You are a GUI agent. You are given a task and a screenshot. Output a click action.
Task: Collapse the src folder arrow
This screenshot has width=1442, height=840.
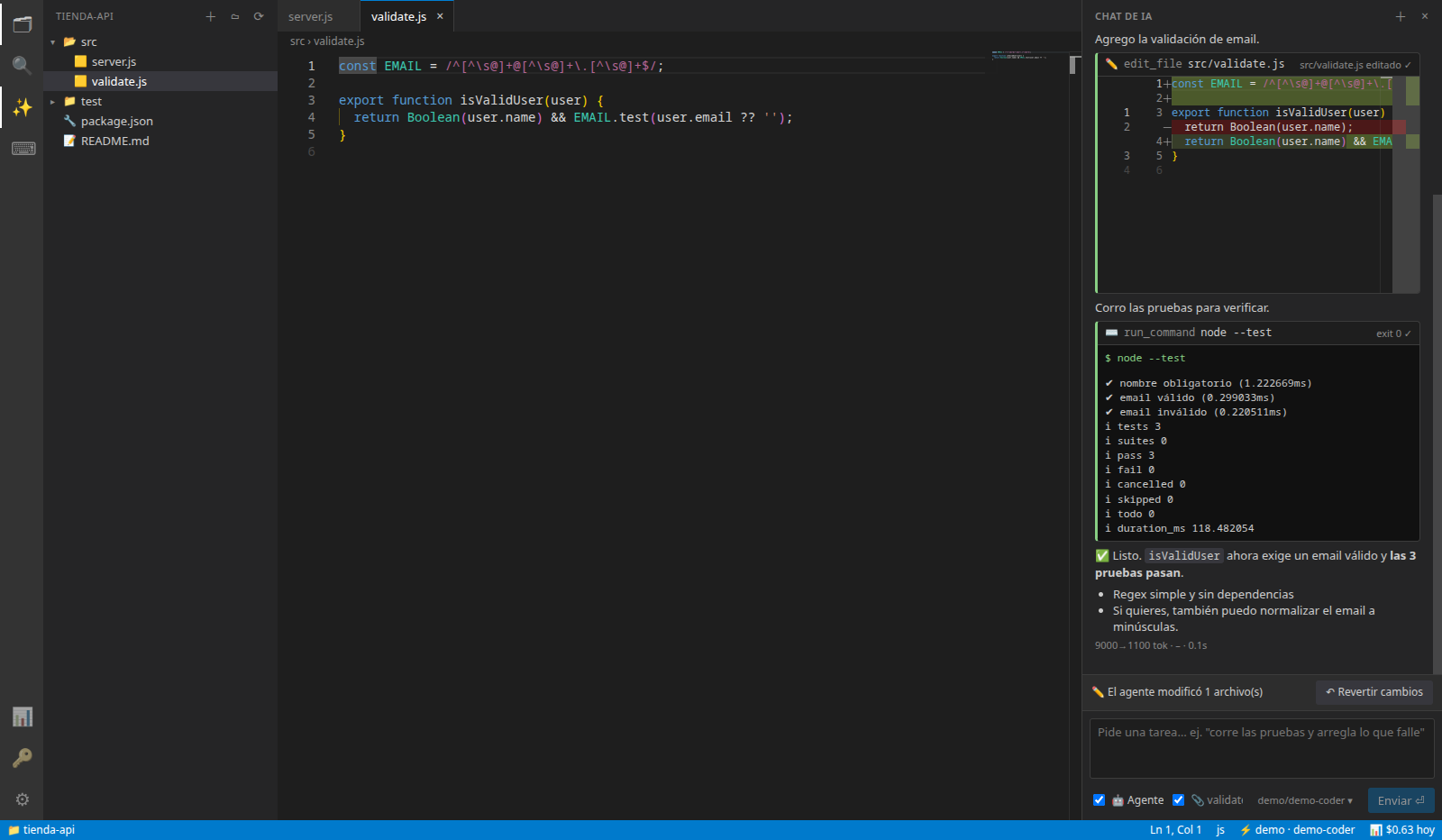click(x=53, y=42)
